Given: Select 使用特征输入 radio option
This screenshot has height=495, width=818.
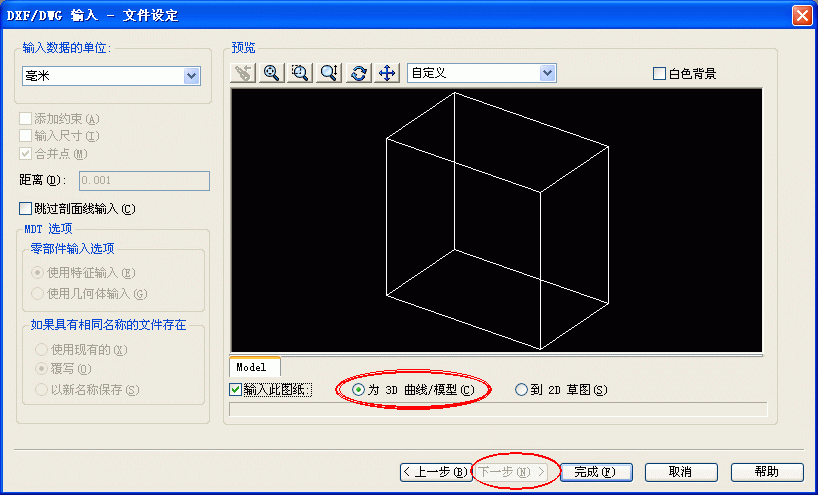Looking at the screenshot, I should 37,273.
